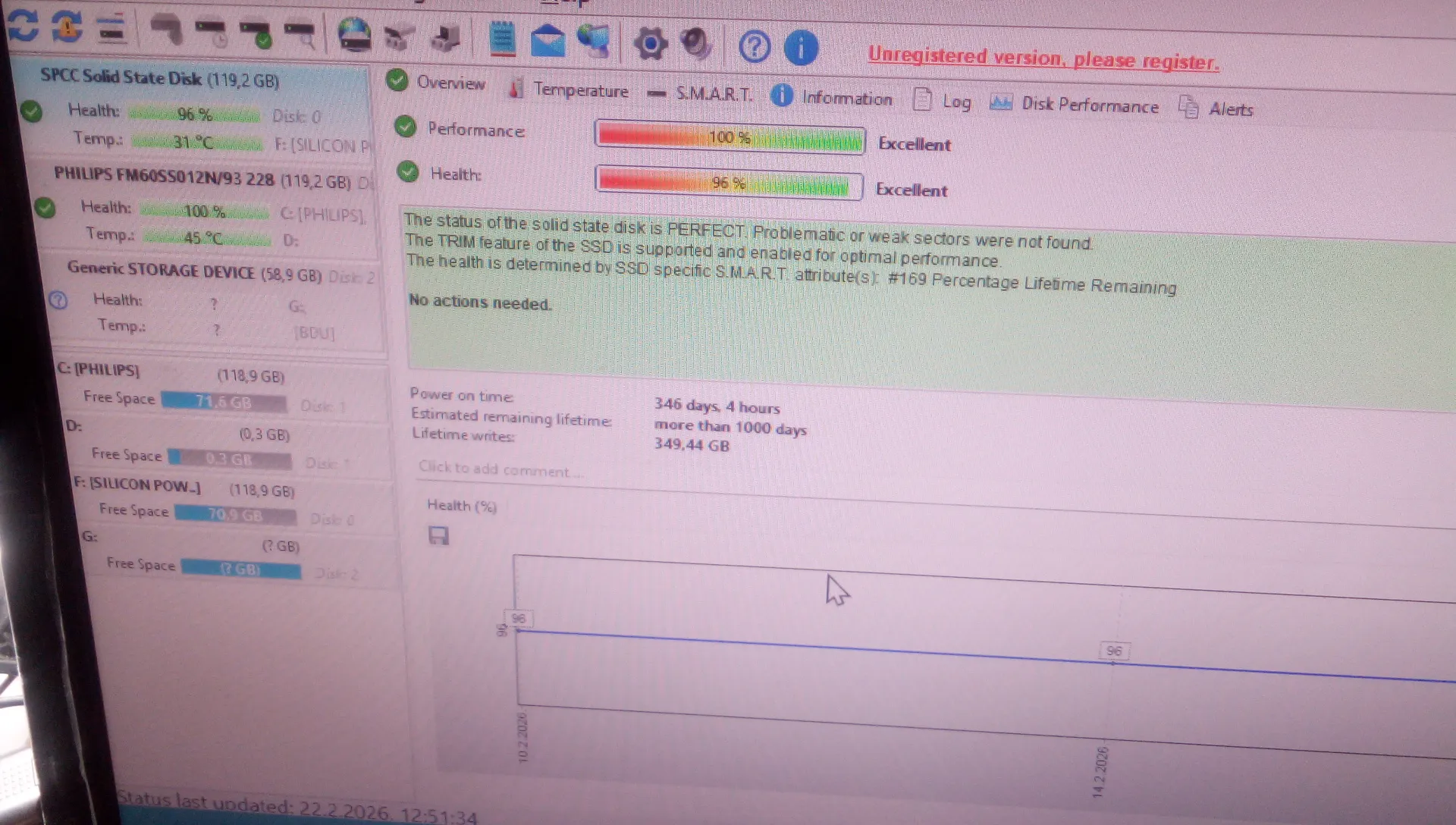Open the configuration gear icon
Screen dimensions: 1456x825
click(650, 43)
